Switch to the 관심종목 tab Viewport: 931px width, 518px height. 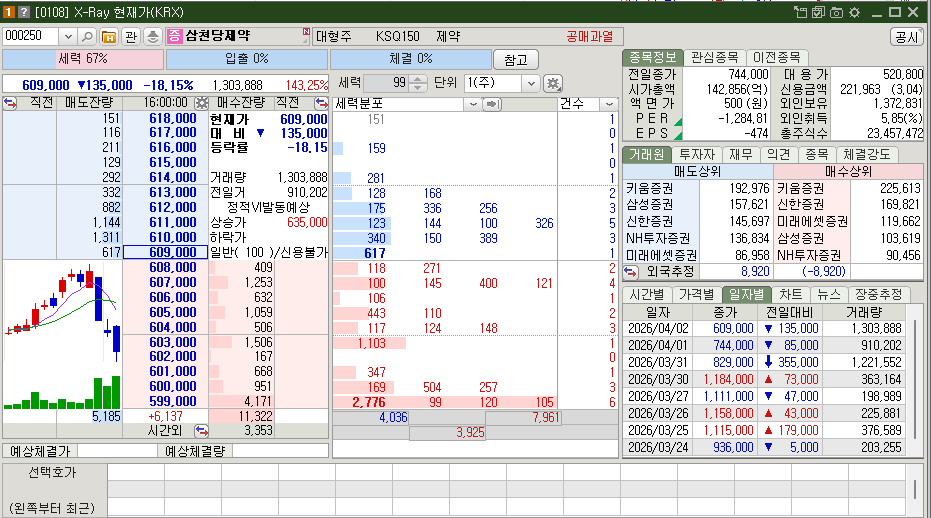pyautogui.click(x=714, y=58)
